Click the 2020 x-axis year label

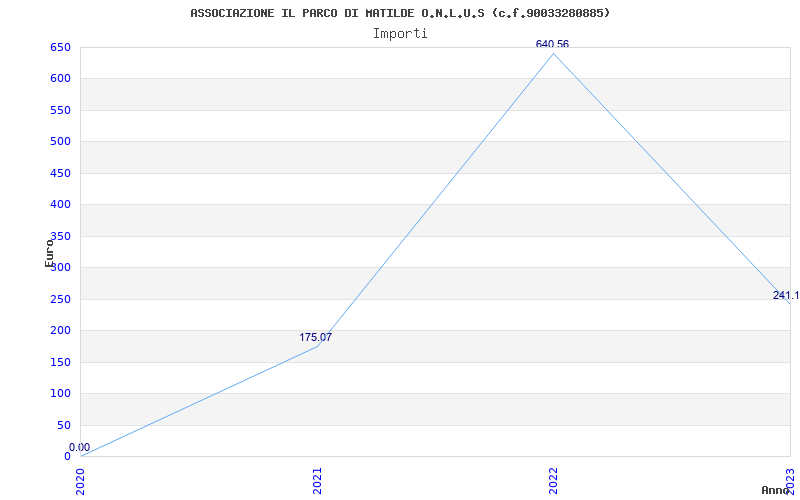point(81,481)
